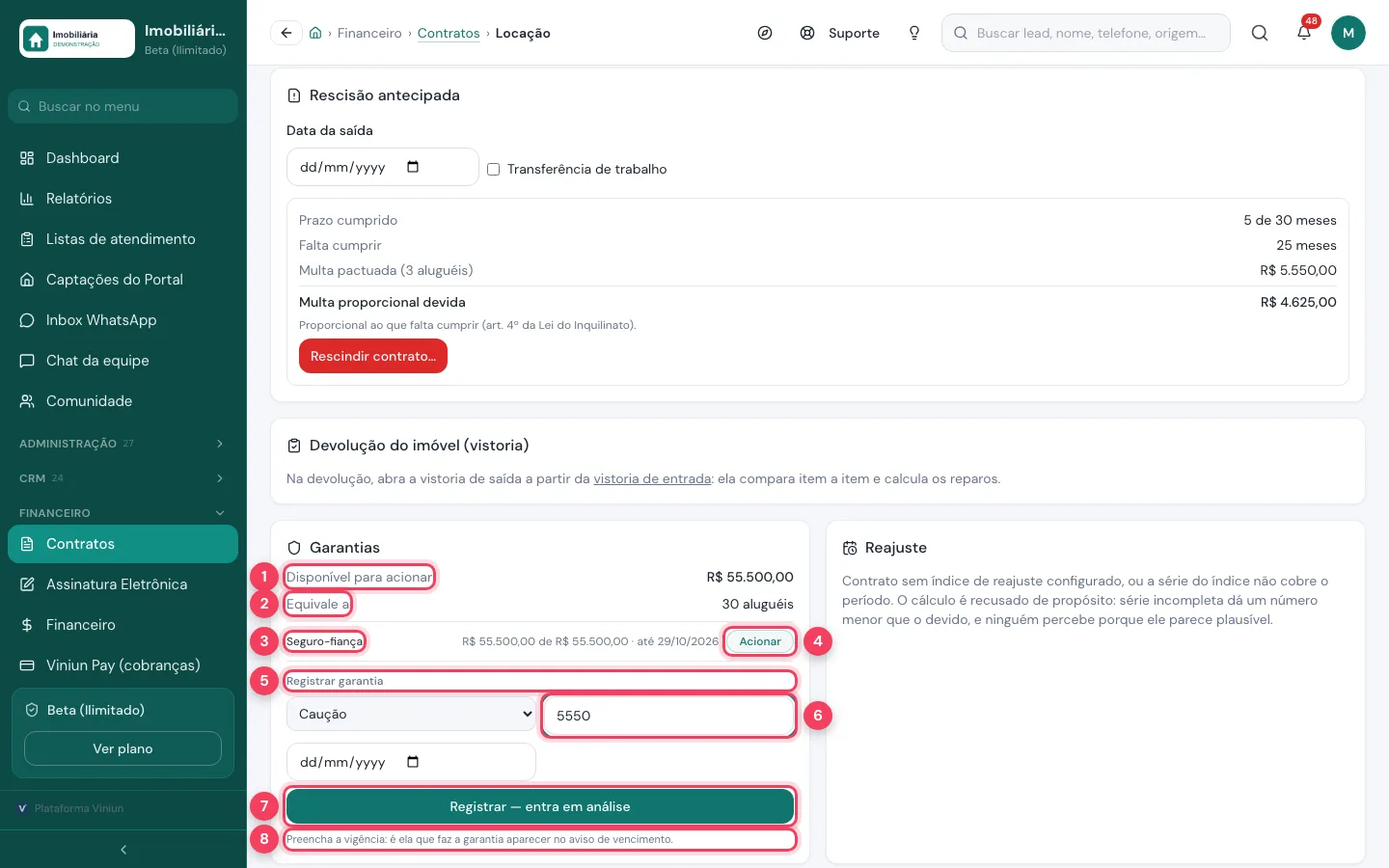The width and height of the screenshot is (1389, 868).
Task: Open calendar picker for Data da saída
Action: [x=413, y=167]
